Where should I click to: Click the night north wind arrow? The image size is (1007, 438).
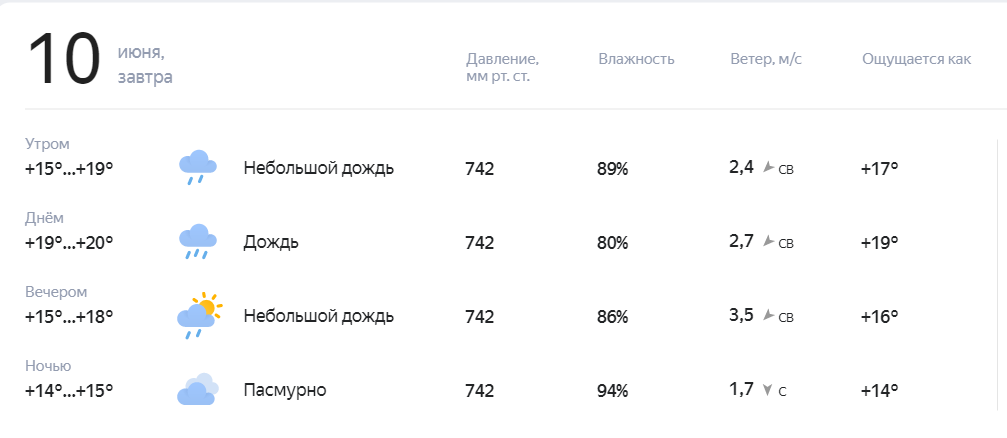pyautogui.click(x=767, y=390)
